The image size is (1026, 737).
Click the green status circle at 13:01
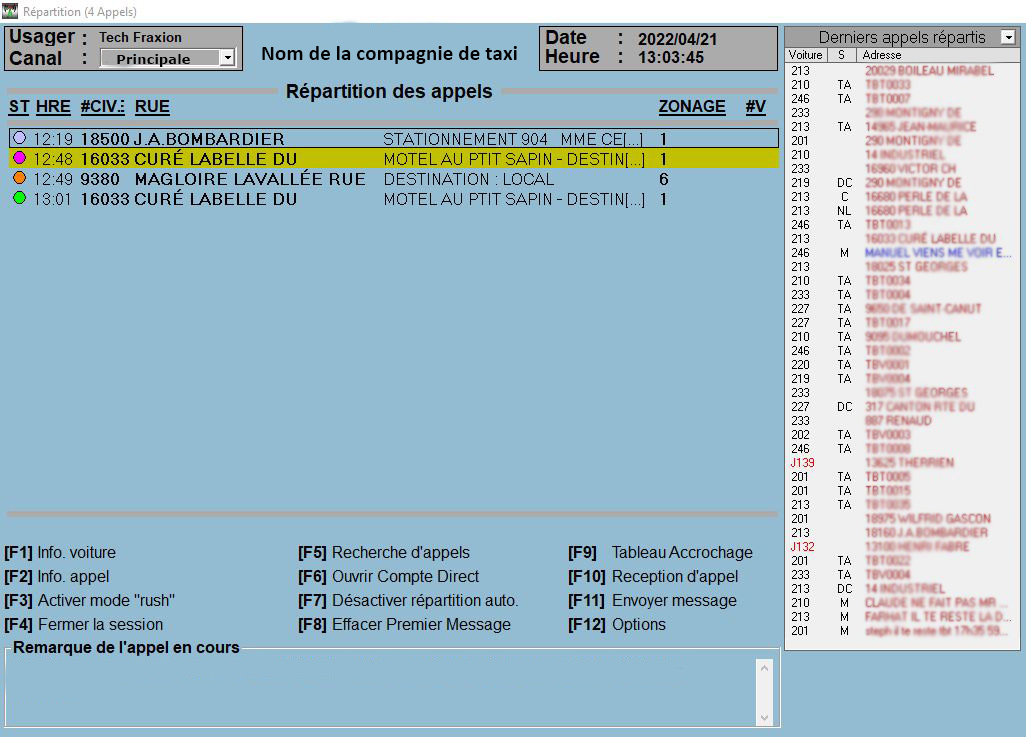coord(20,198)
